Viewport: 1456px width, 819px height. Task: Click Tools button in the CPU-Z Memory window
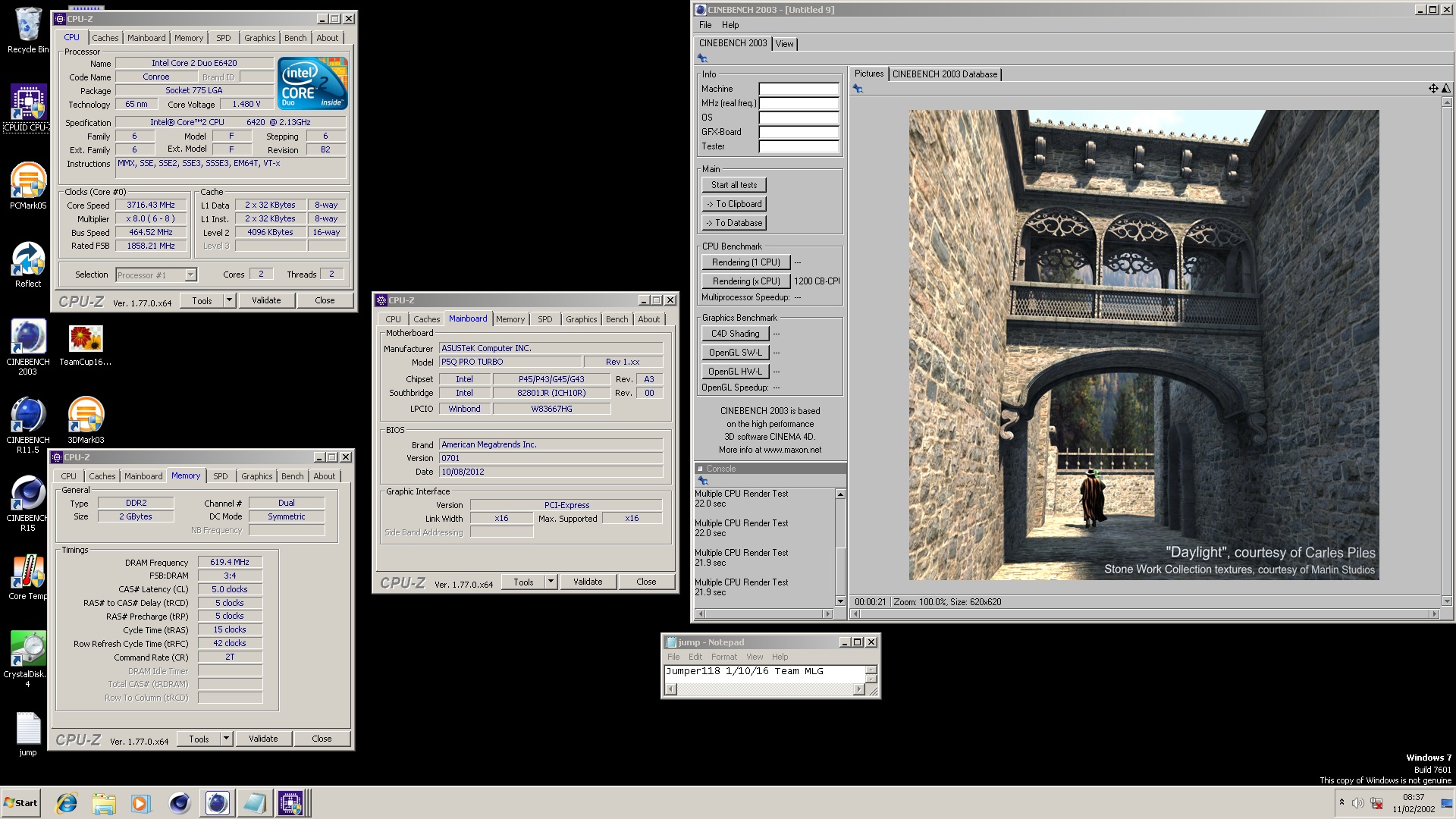pos(199,739)
